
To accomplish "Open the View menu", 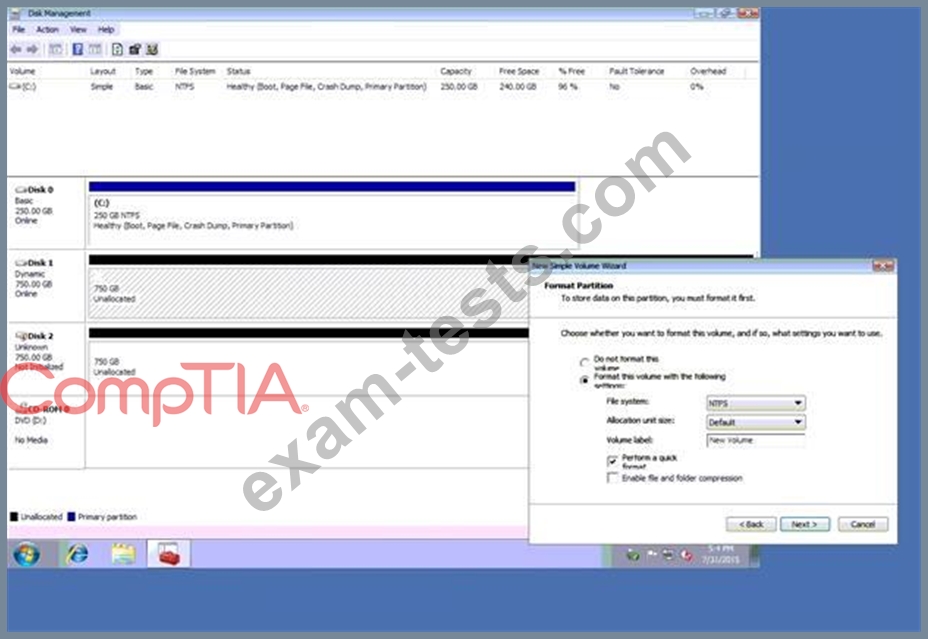I will pyautogui.click(x=78, y=30).
